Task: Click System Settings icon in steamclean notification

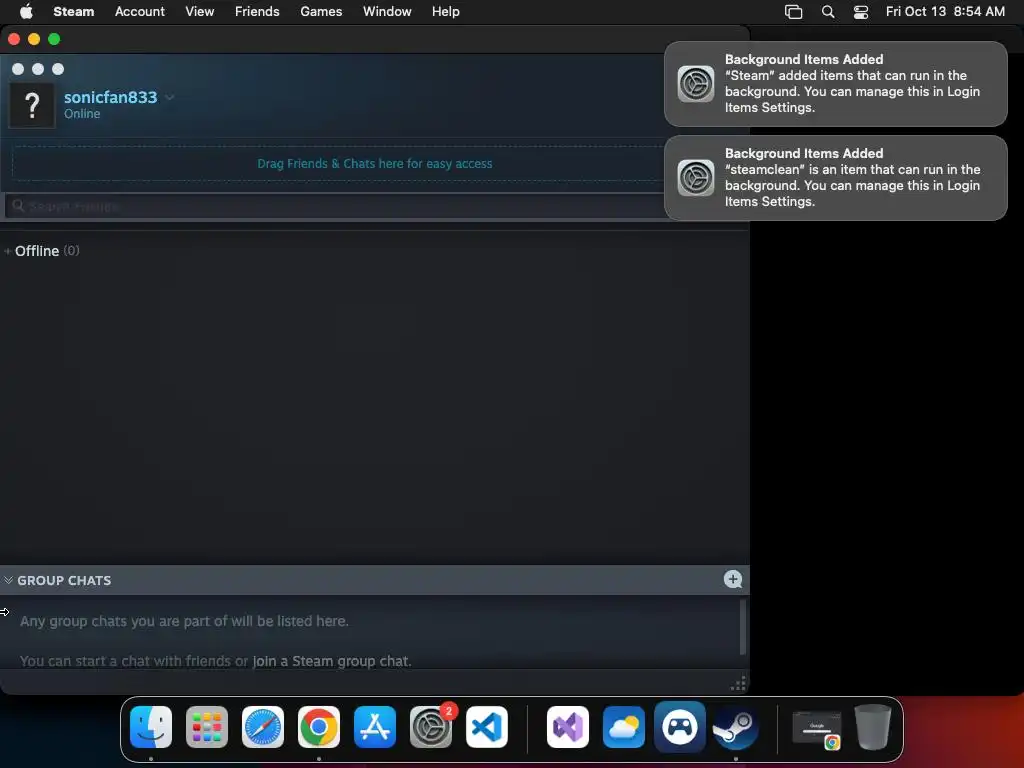Action: pyautogui.click(x=696, y=178)
